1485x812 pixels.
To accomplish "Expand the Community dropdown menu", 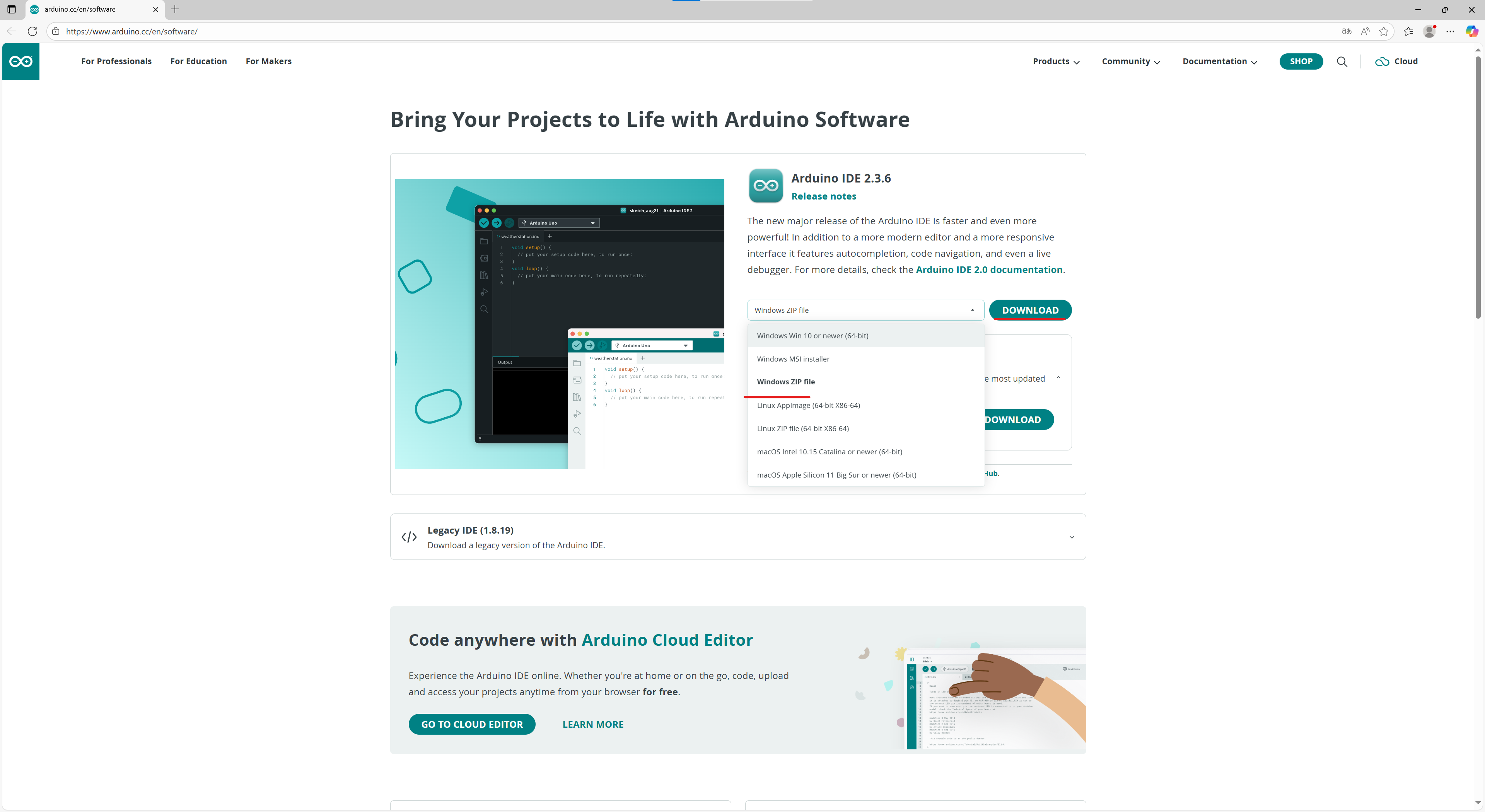I will [x=1130, y=61].
